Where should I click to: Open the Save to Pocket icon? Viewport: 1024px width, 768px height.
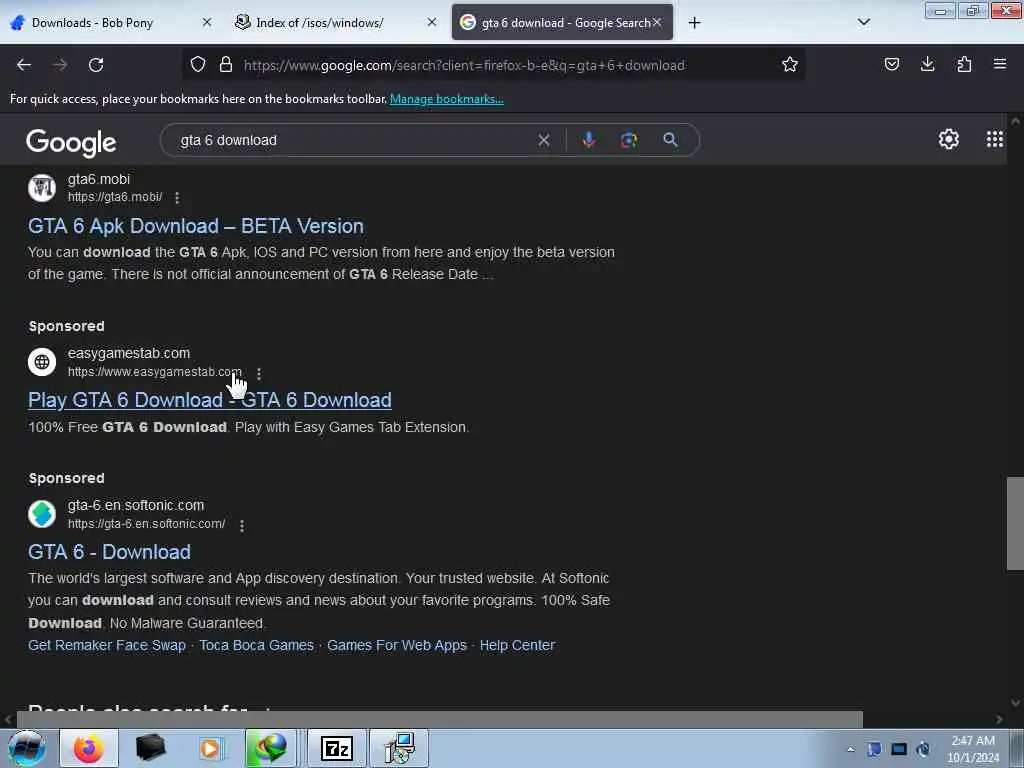891,64
